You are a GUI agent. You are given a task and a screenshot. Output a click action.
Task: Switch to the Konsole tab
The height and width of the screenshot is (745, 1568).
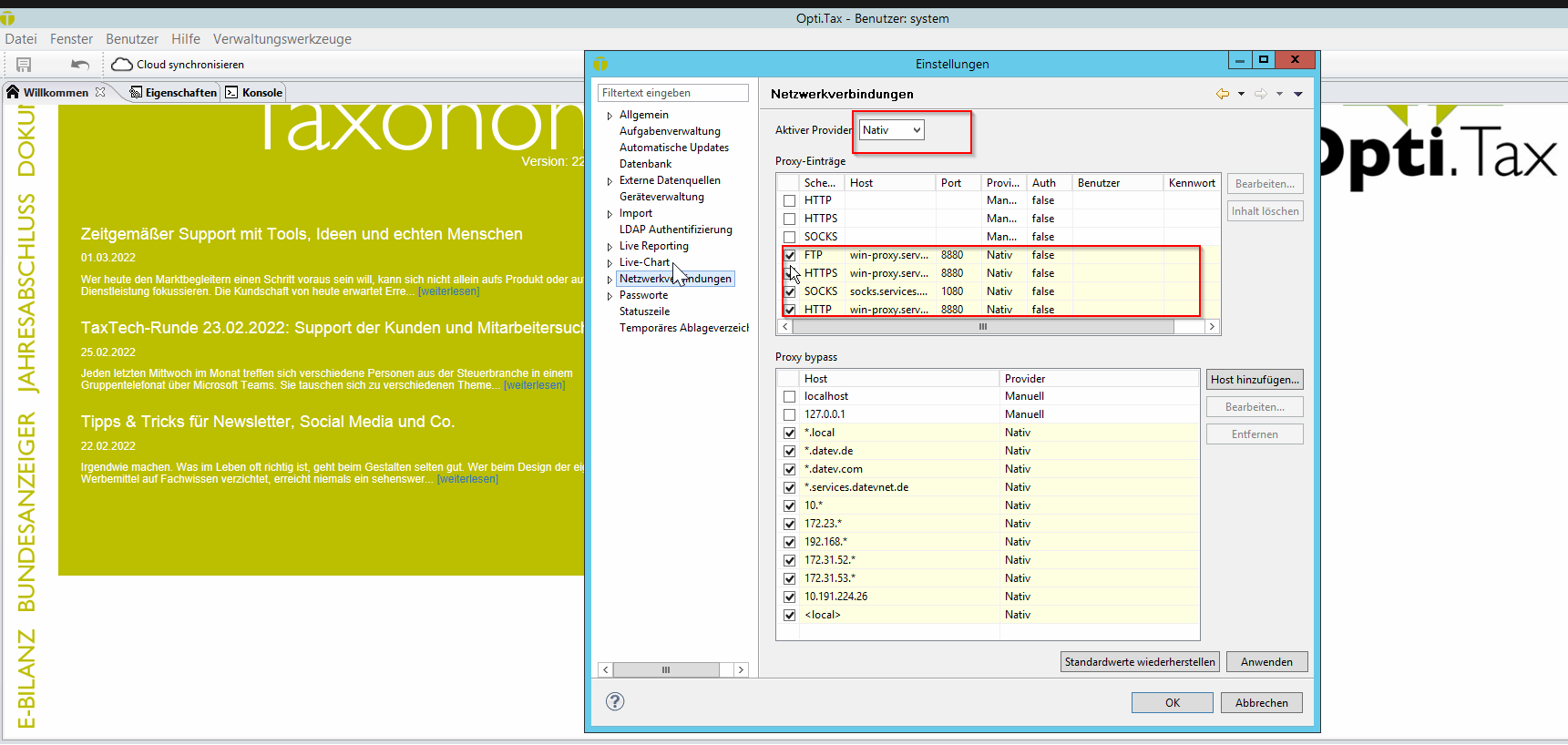[x=254, y=92]
